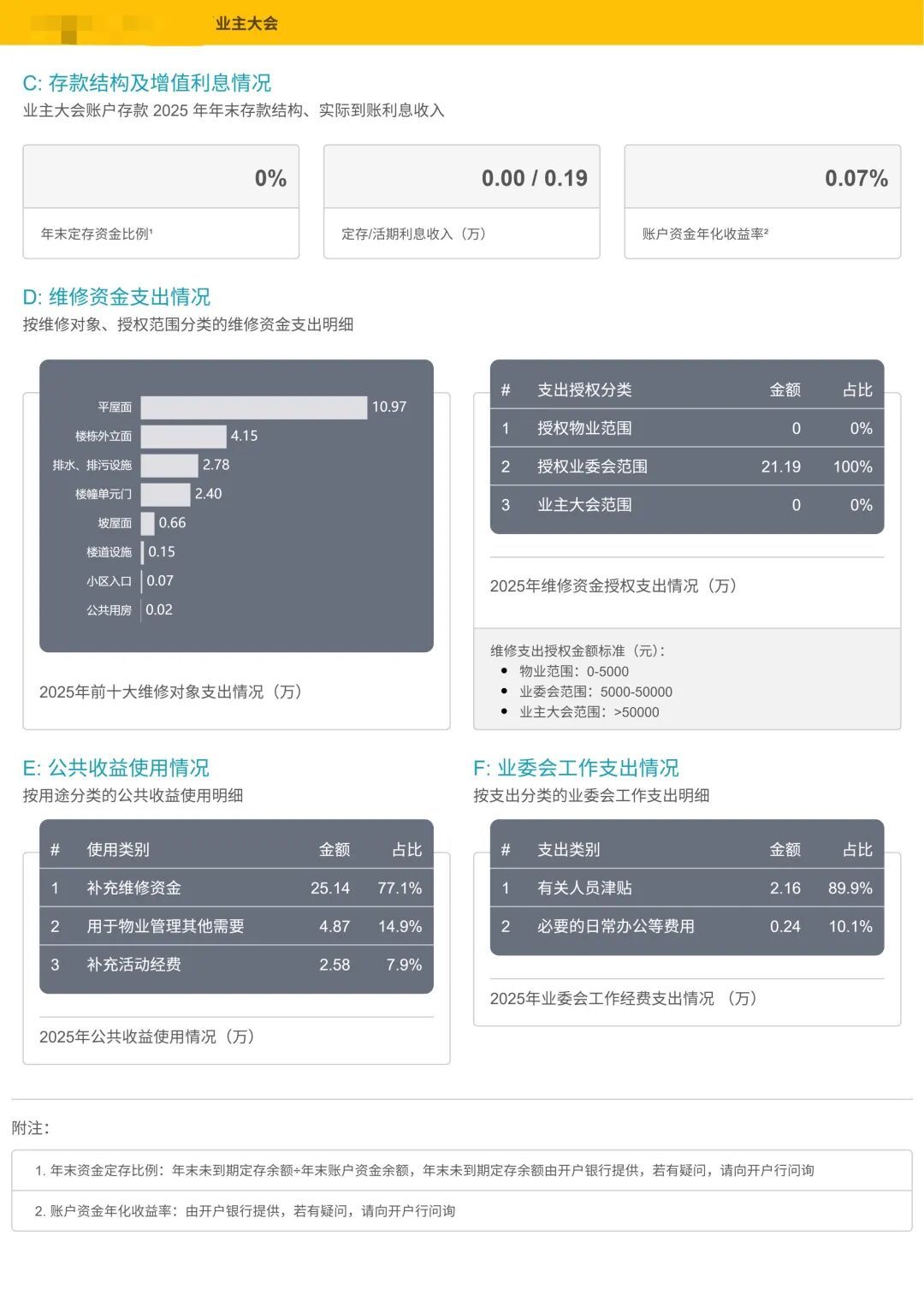Click the 业委会范围：5000-50000 bullet item

coord(595,692)
